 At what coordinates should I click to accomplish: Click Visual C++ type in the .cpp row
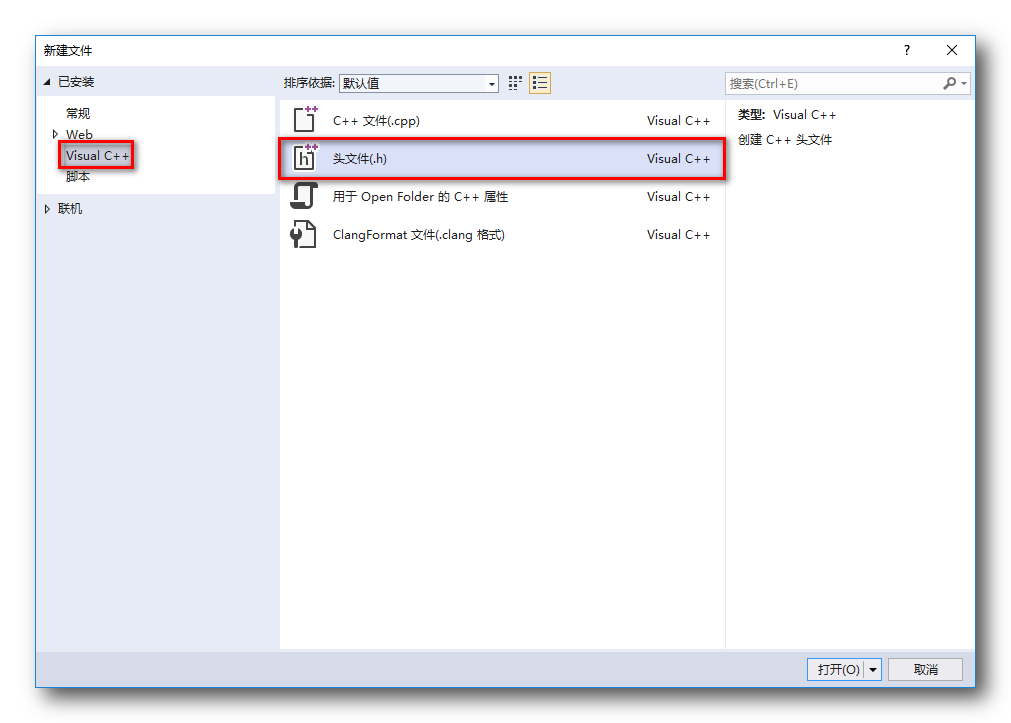tap(678, 121)
